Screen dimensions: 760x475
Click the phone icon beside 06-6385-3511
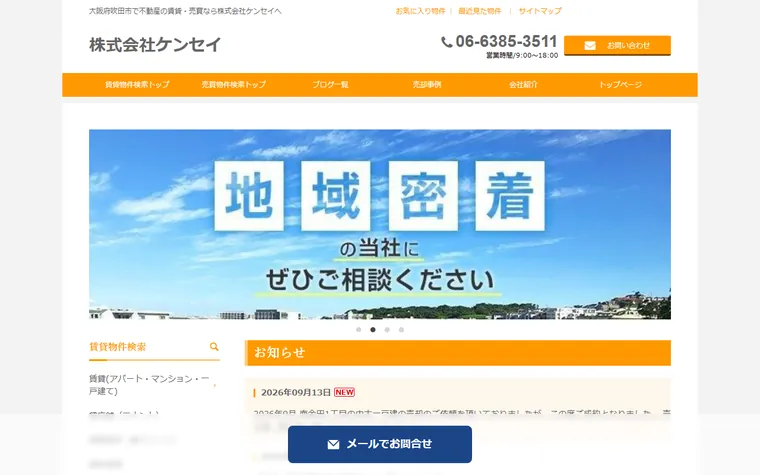point(446,42)
